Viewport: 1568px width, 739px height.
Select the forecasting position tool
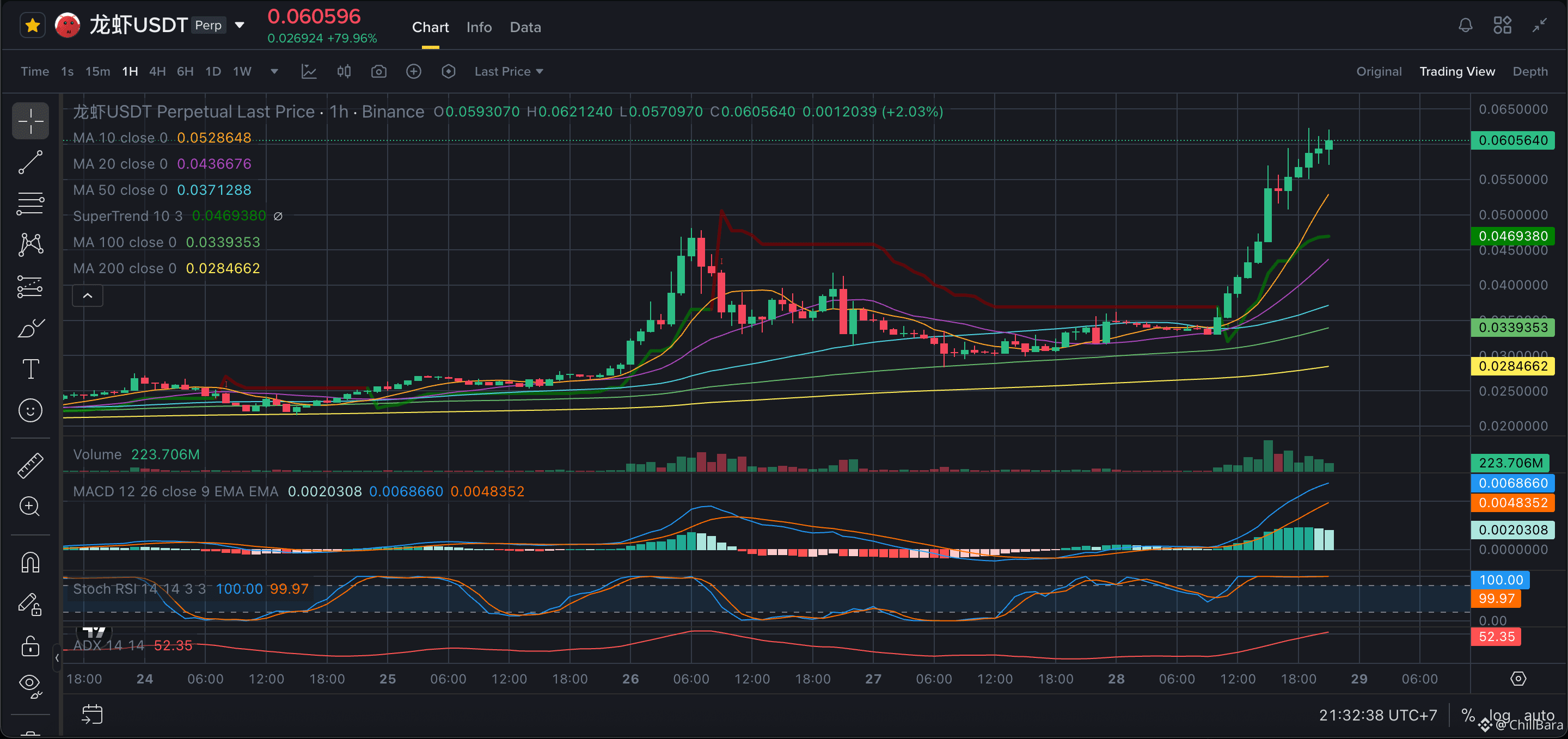(x=30, y=286)
